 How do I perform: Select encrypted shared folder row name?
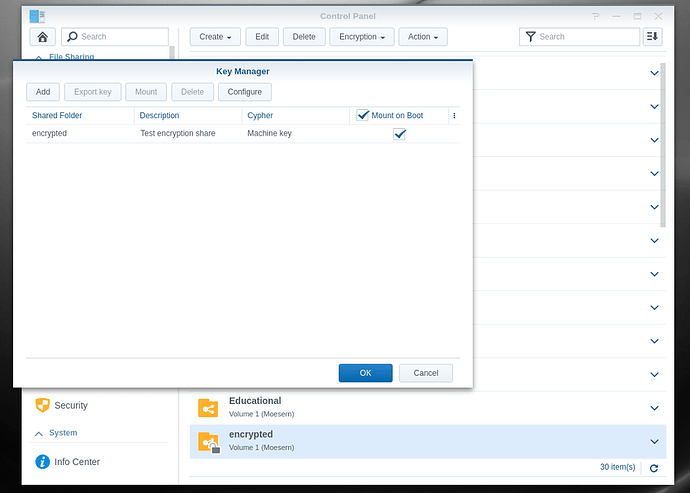(251, 434)
